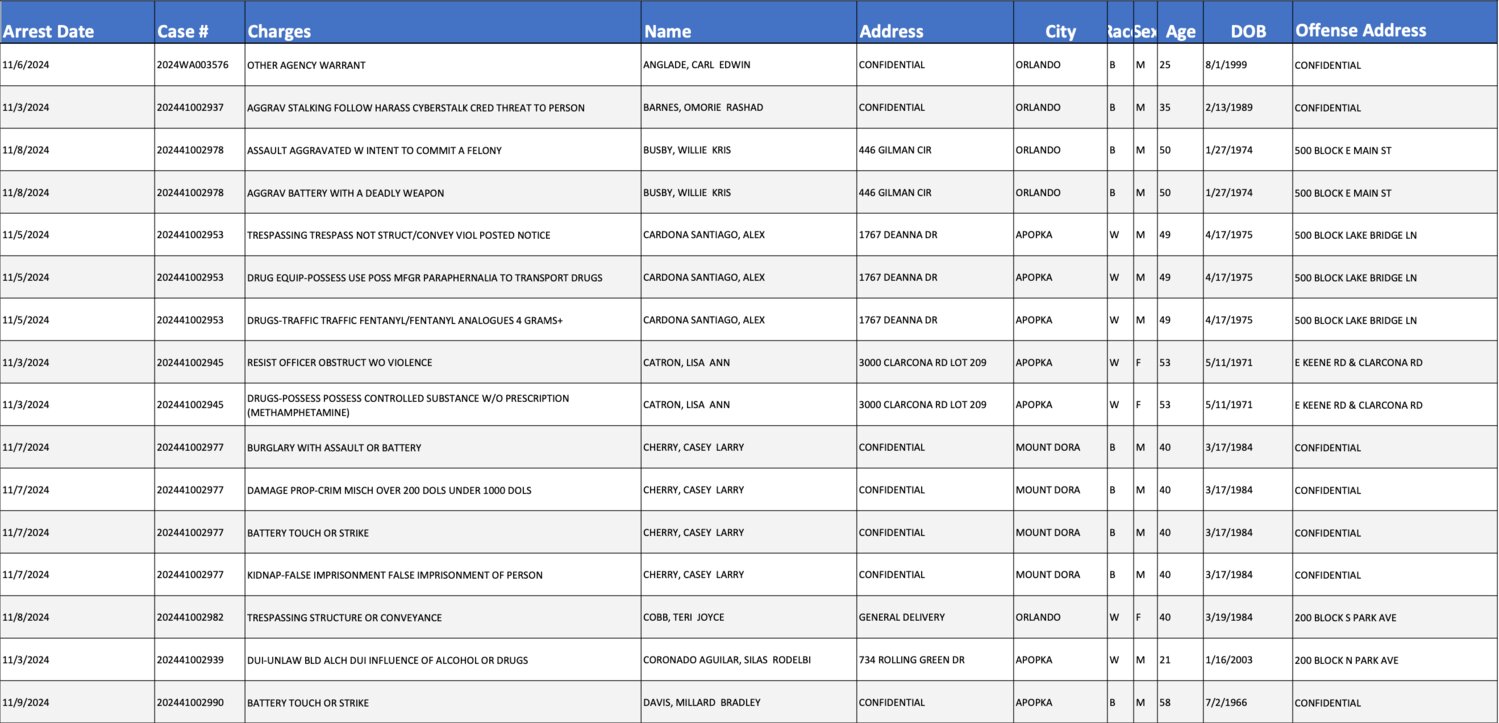The width and height of the screenshot is (1499, 723).
Task: Select offense address 200 BLOCK S PARK AVE
Action: pos(1395,617)
